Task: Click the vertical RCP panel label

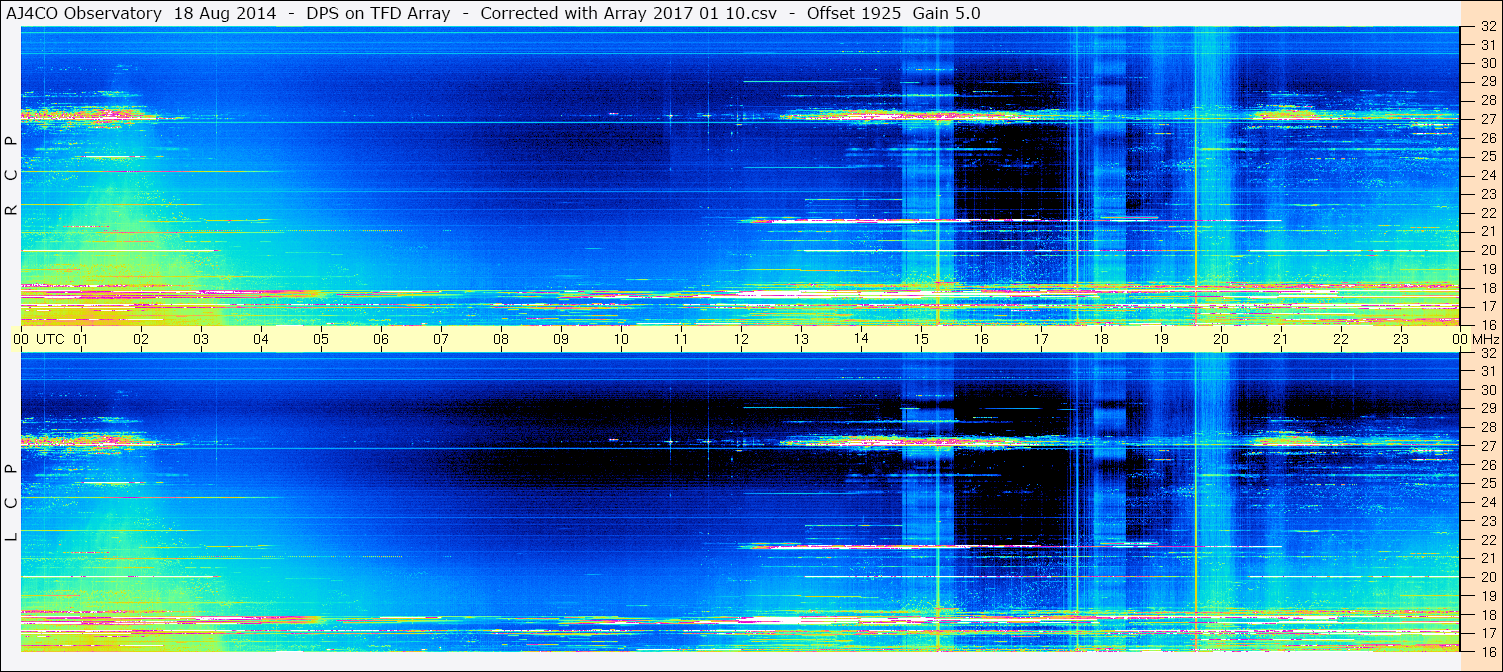Action: pos(12,176)
